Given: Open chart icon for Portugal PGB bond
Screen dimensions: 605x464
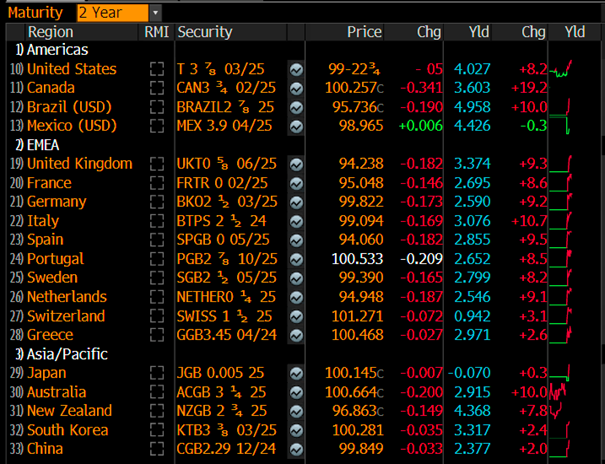Looking at the screenshot, I should [x=296, y=259].
